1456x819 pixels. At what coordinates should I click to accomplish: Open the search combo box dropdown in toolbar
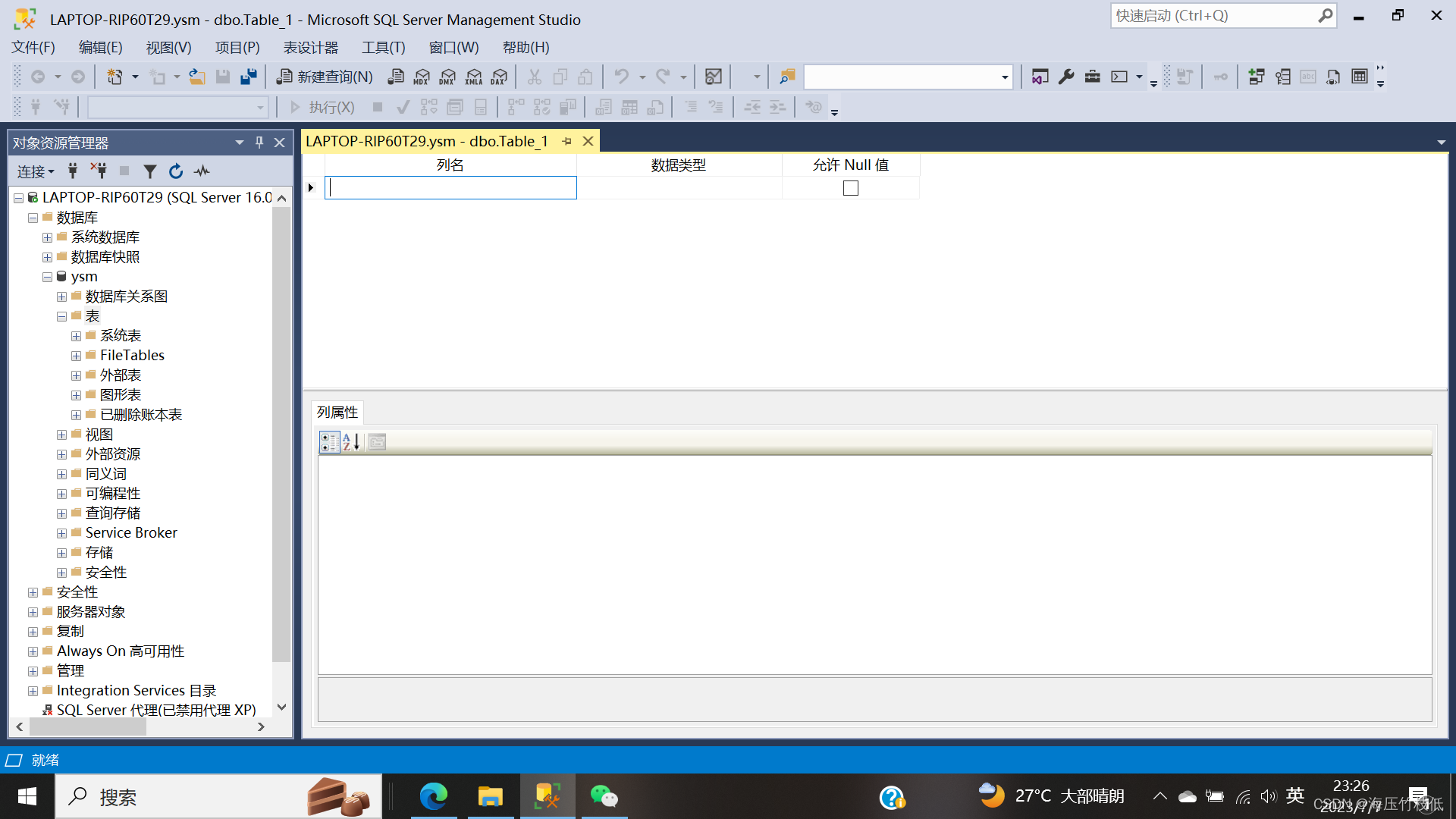(x=1005, y=77)
